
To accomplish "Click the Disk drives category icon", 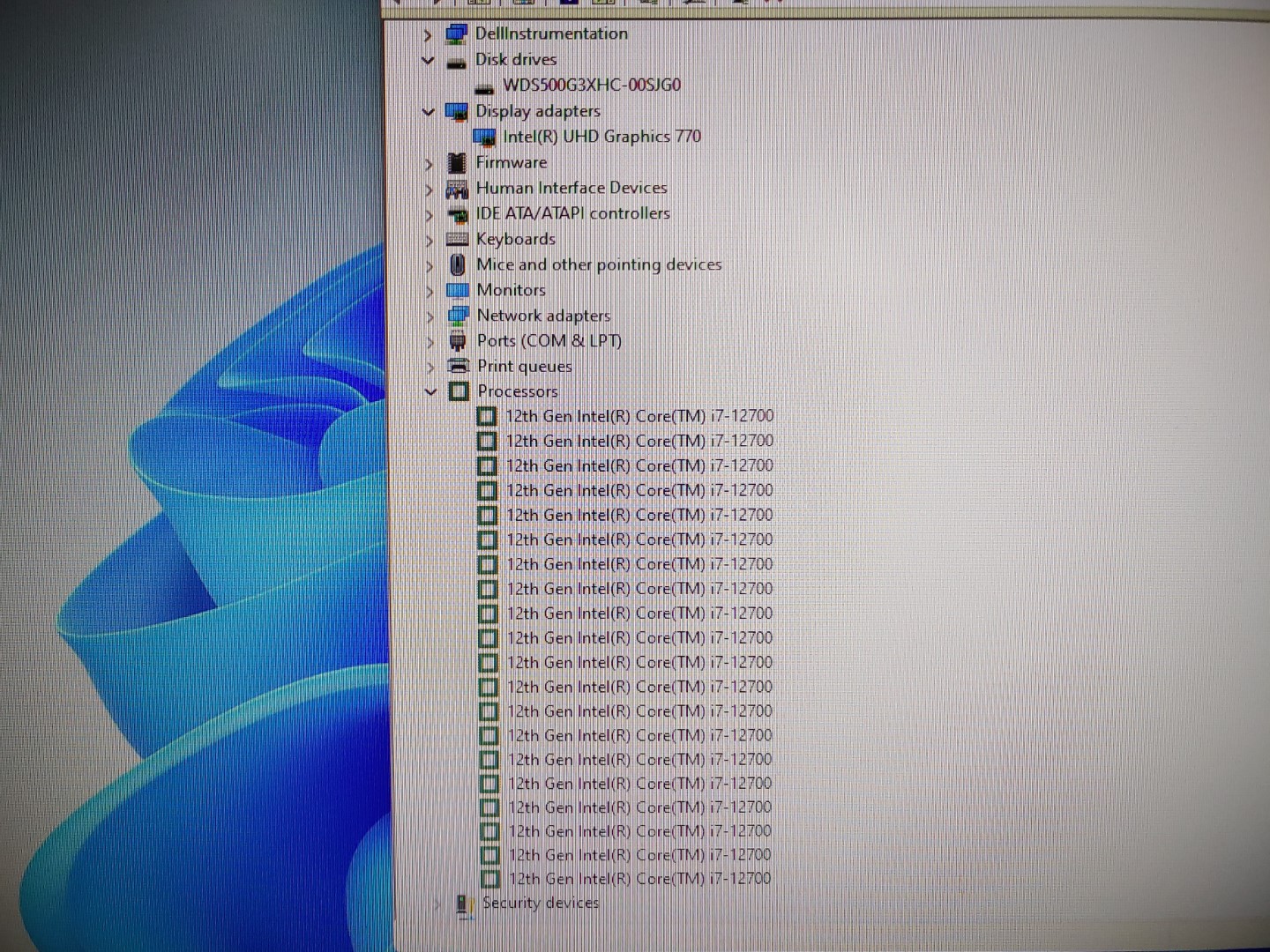I will (456, 62).
